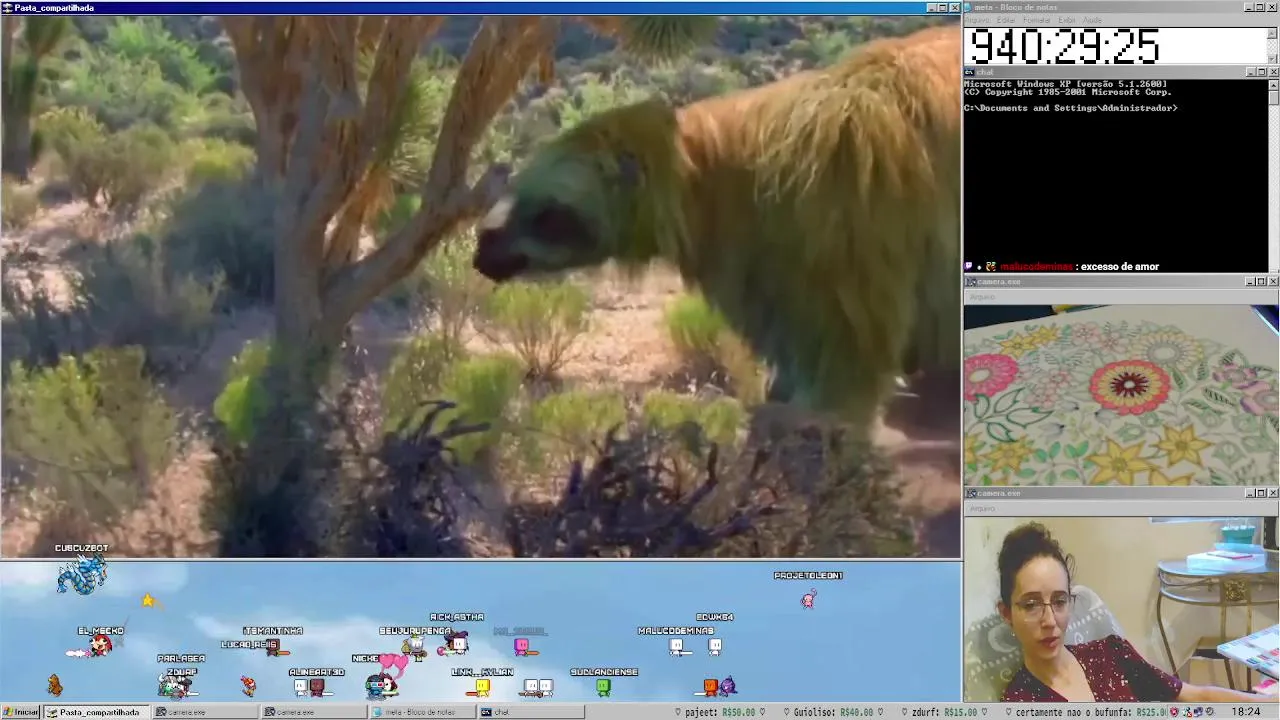This screenshot has height=720, width=1280.
Task: Click the LINK__KYLIAN yellow sprite
Action: 483,687
